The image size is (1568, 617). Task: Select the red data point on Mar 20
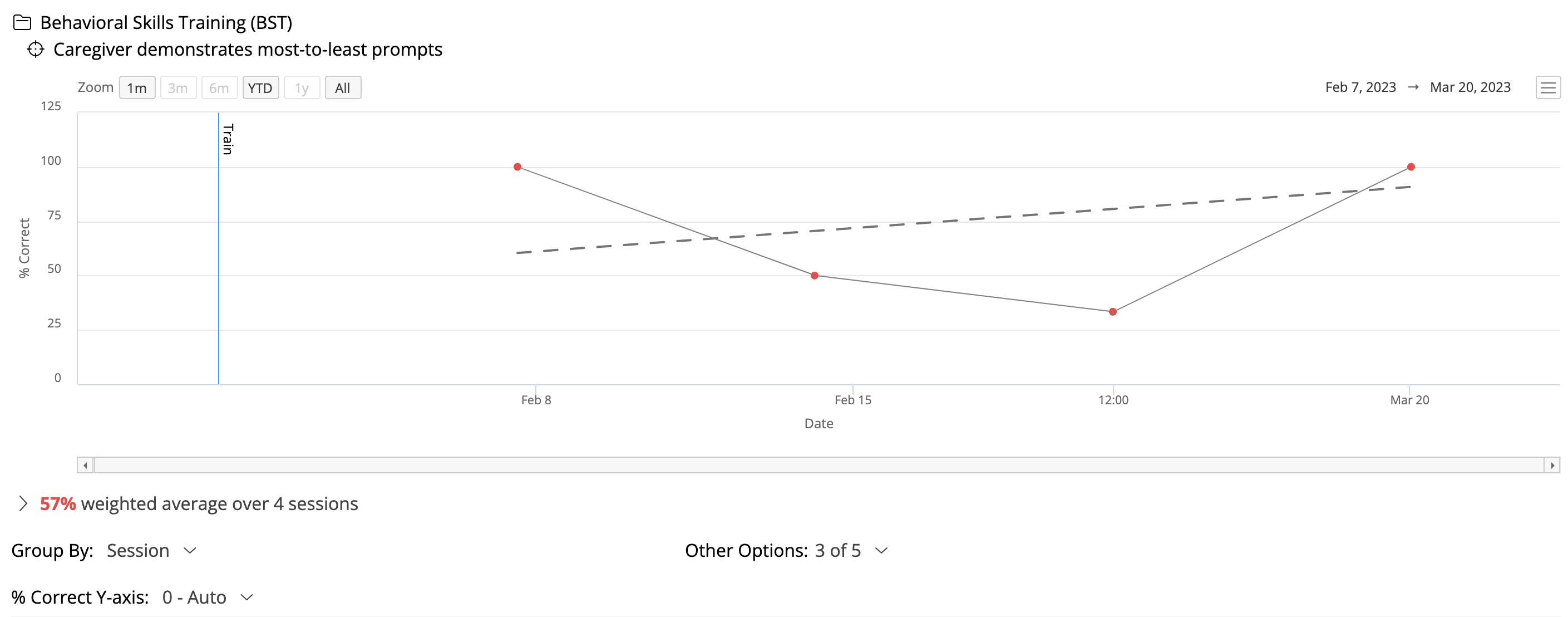[1411, 167]
